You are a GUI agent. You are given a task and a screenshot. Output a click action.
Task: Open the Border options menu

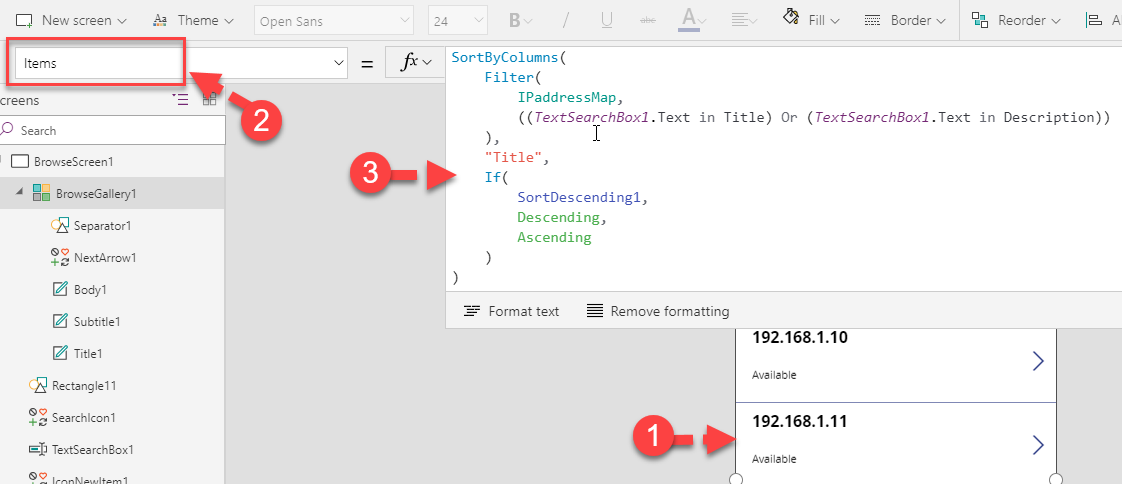pyautogui.click(x=905, y=20)
